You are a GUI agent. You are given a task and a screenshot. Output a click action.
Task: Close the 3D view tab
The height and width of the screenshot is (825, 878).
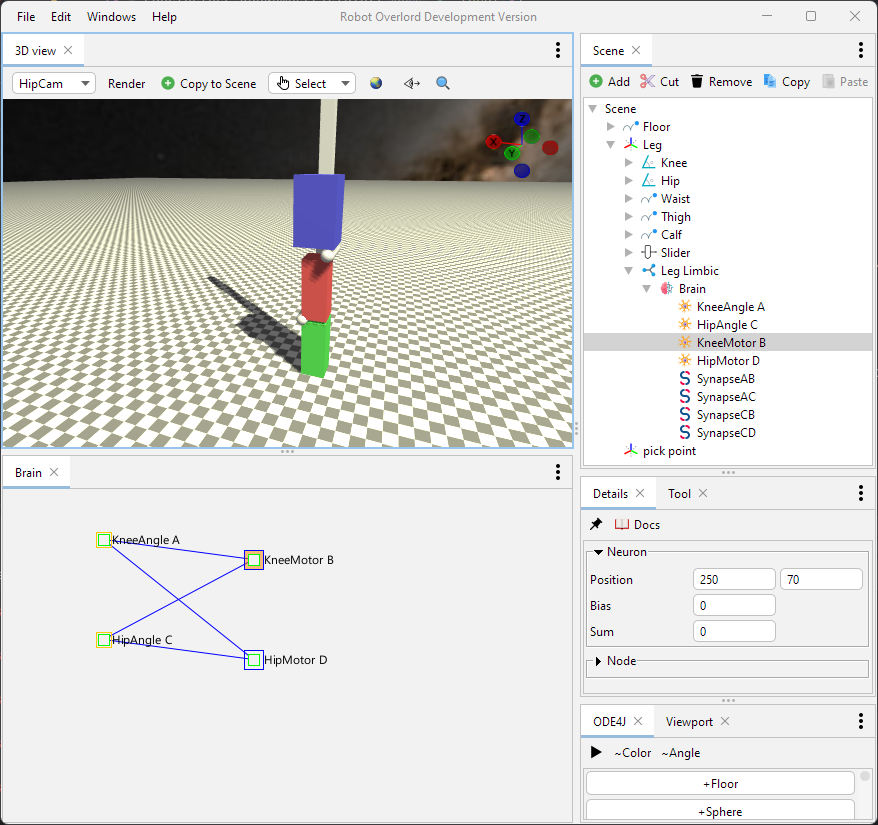click(68, 50)
